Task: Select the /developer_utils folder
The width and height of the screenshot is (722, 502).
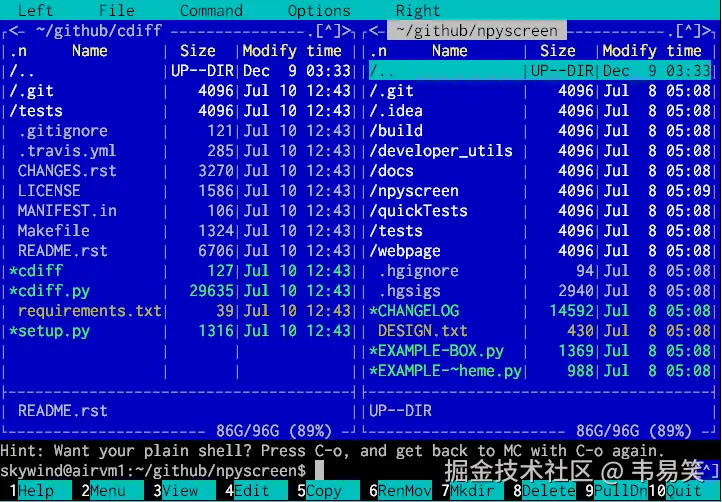Action: pos(540,151)
